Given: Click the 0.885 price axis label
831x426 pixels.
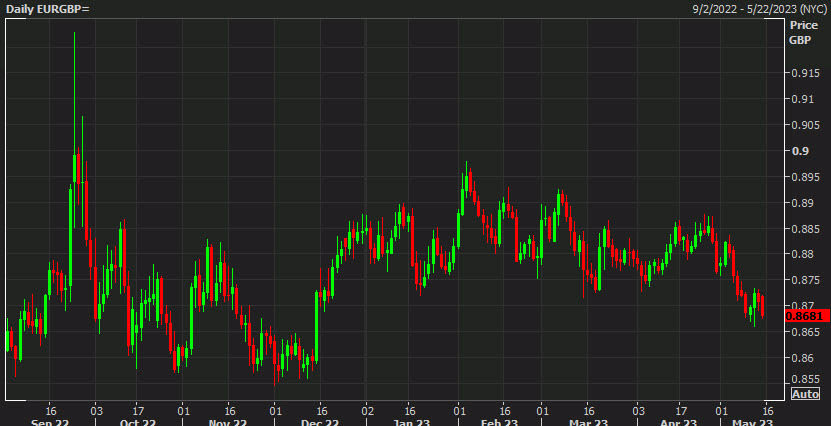Looking at the screenshot, I should [806, 229].
